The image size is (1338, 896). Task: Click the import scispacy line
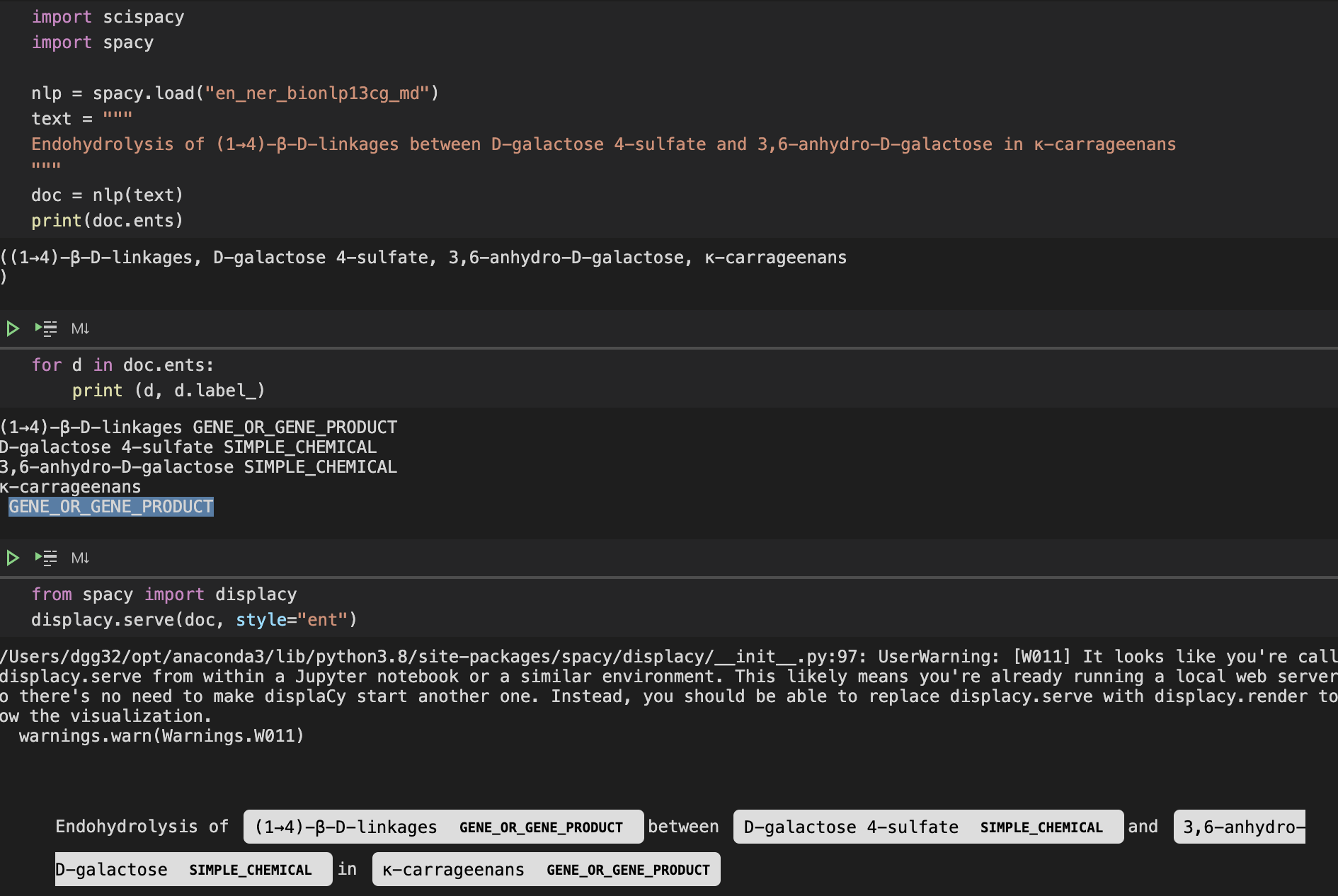107,16
